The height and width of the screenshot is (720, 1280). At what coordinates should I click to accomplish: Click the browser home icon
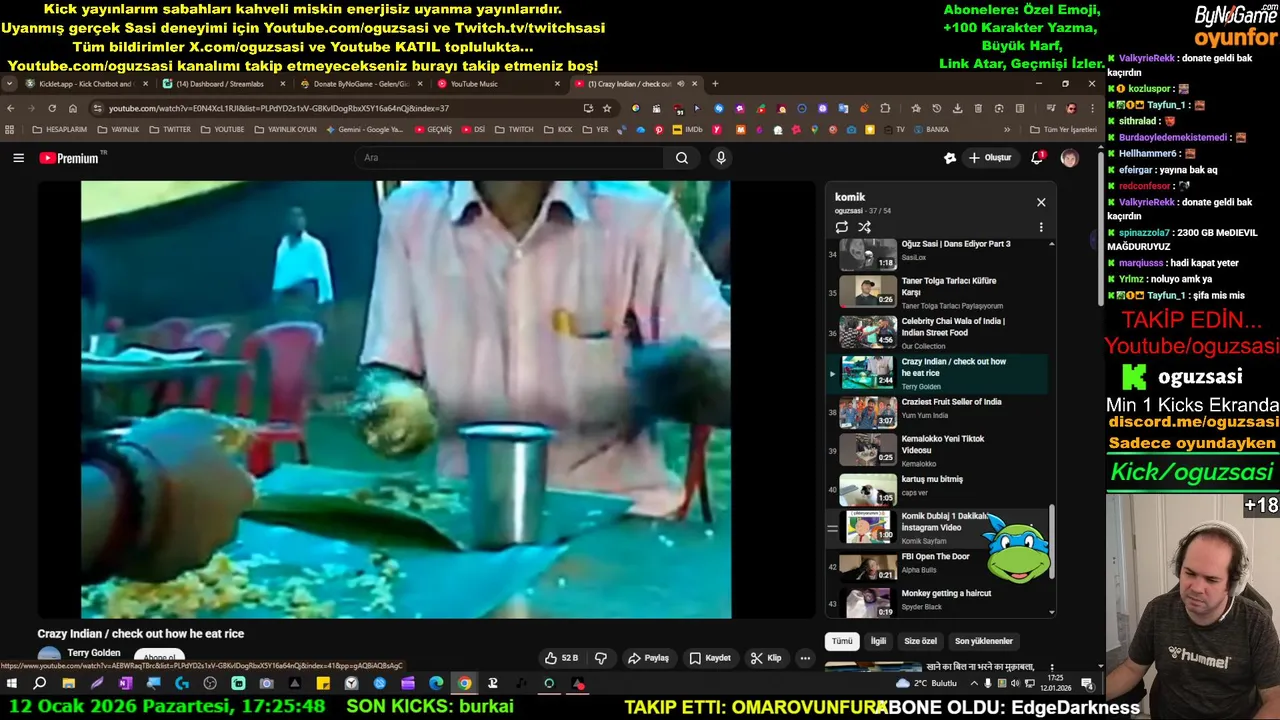point(73,108)
